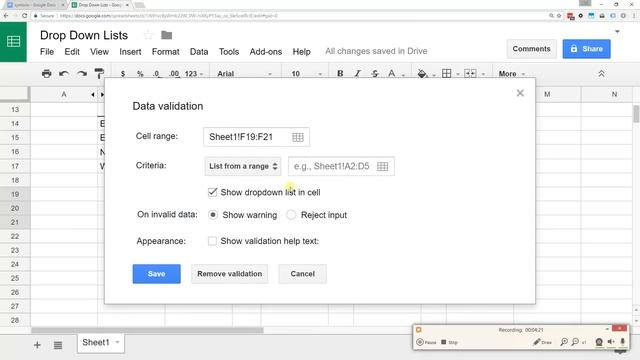The image size is (640, 360).
Task: Uncheck Show dropdown list in cell
Action: click(x=212, y=192)
